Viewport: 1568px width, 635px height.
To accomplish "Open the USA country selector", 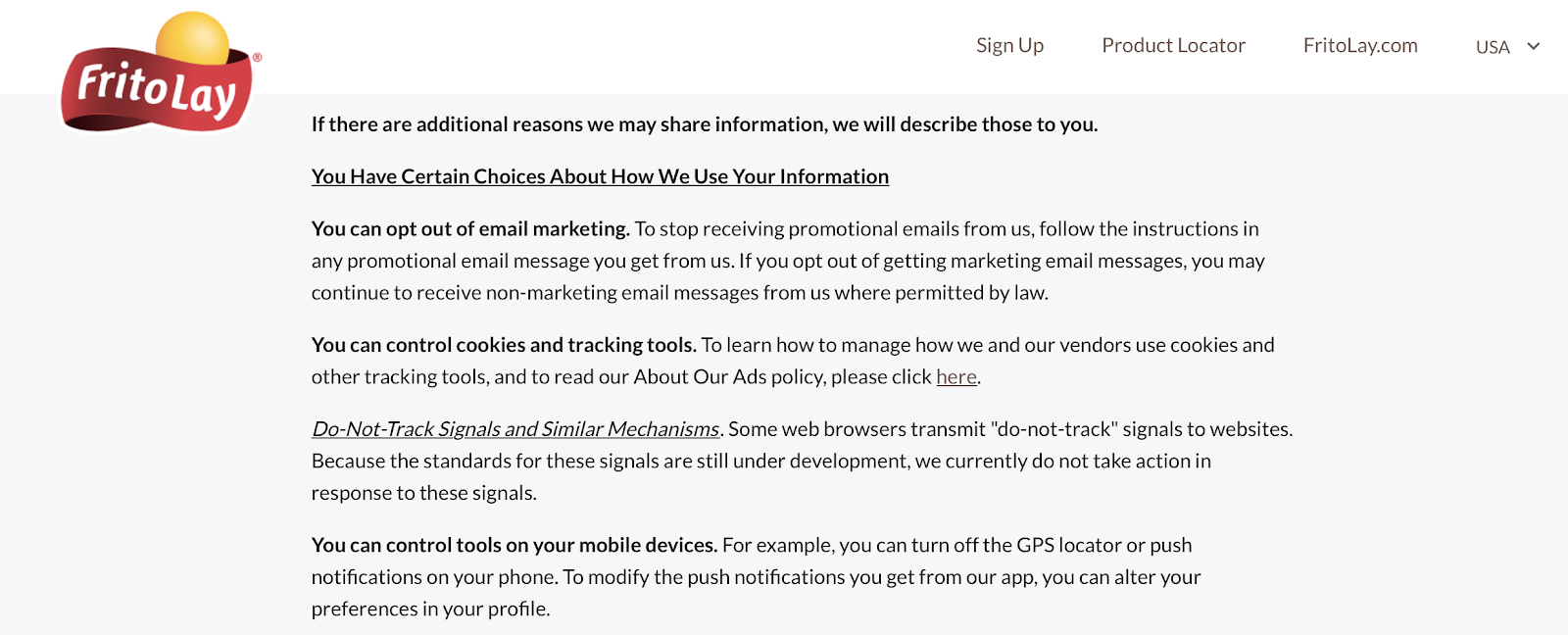I will click(x=1493, y=47).
